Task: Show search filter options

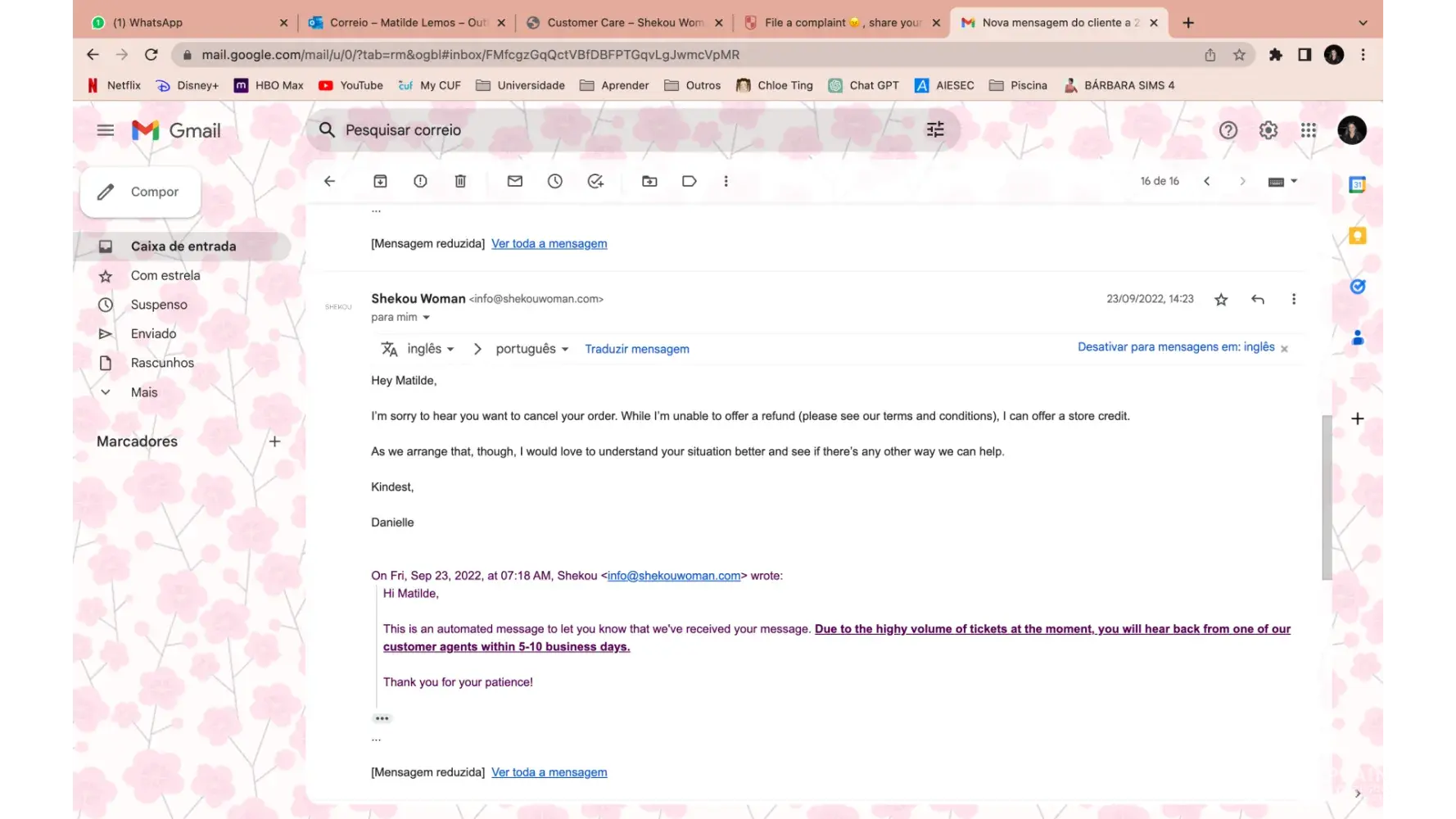Action: click(935, 129)
